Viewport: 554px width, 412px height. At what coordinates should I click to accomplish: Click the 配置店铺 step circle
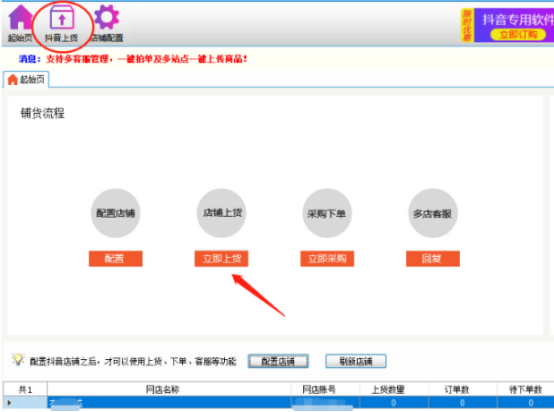pyautogui.click(x=116, y=213)
